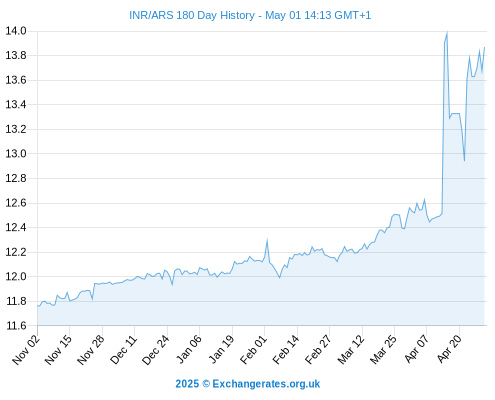Select the Dec 24 date label

click(156, 350)
